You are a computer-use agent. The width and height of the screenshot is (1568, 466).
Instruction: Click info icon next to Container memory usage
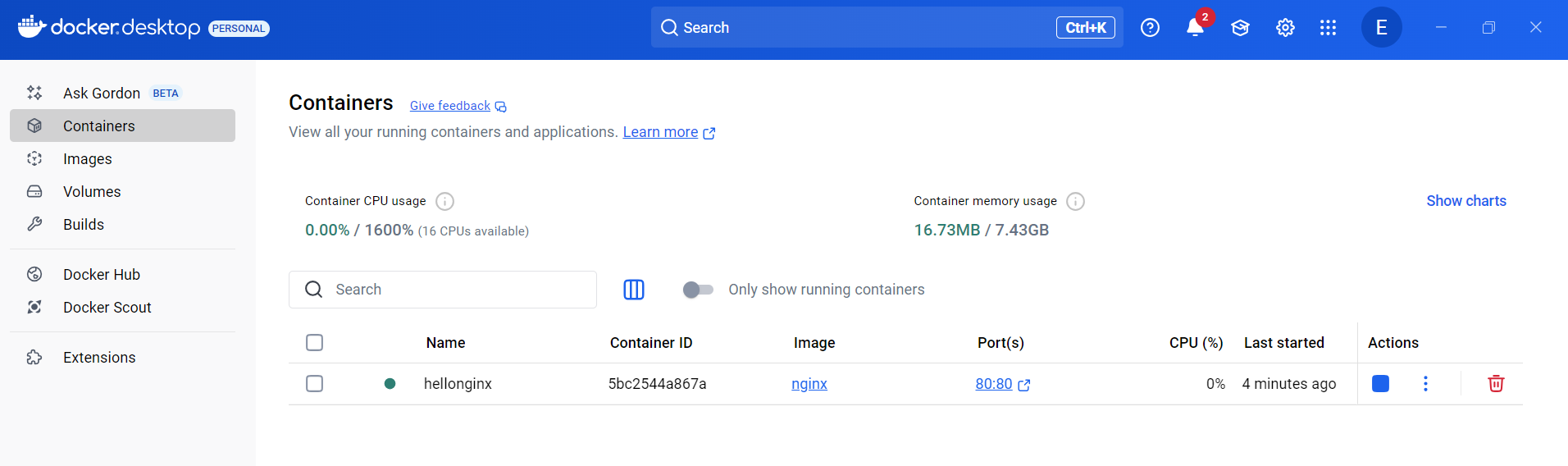1076,201
